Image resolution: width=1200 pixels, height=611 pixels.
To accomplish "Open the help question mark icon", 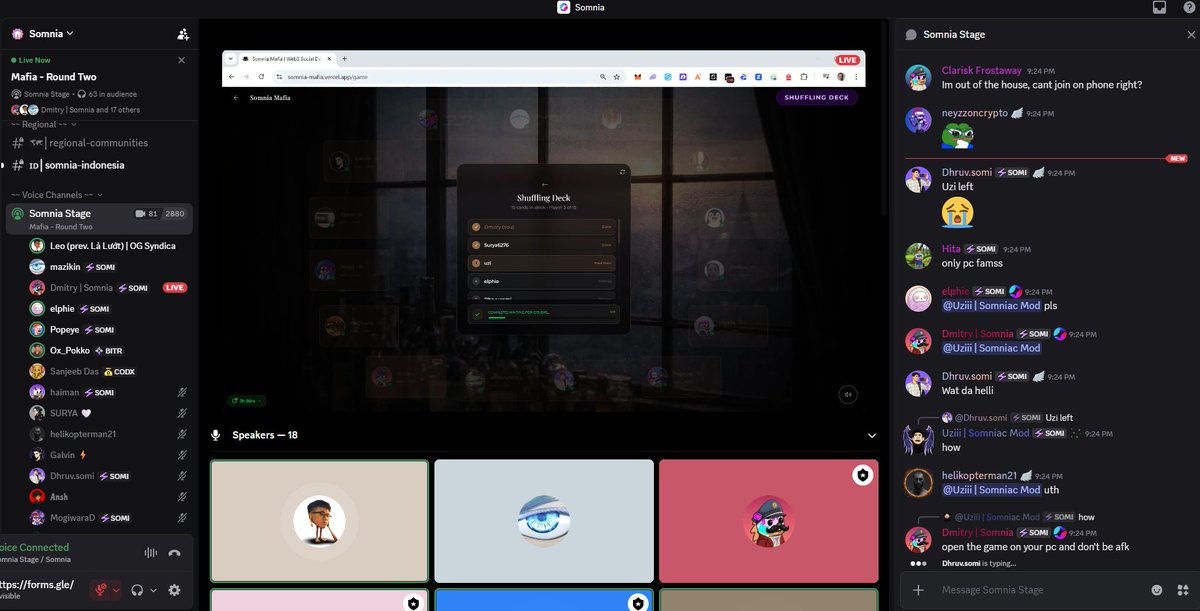I will coord(1189,7).
